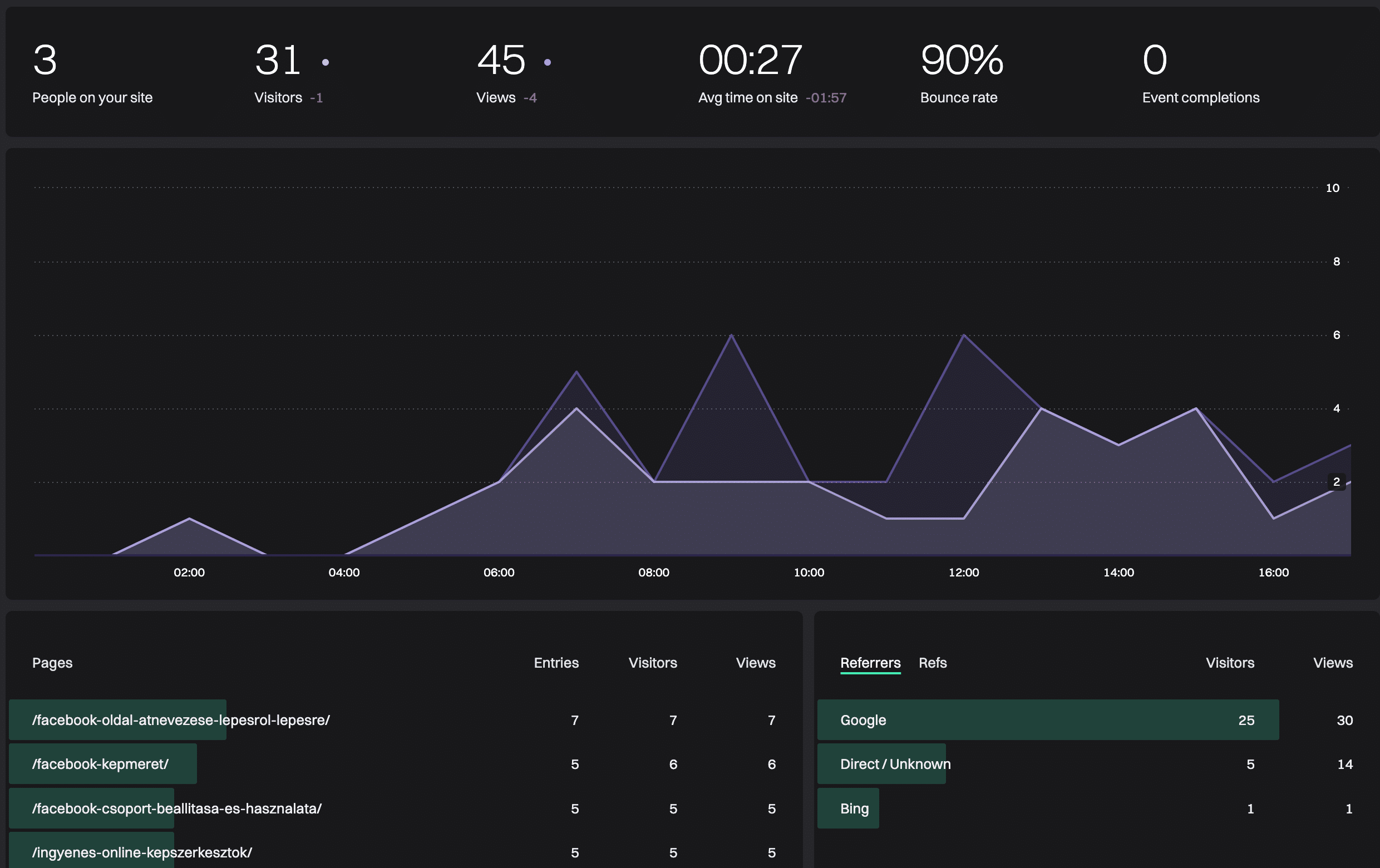Select the Referrers tab
The width and height of the screenshot is (1380, 868).
pyautogui.click(x=870, y=663)
